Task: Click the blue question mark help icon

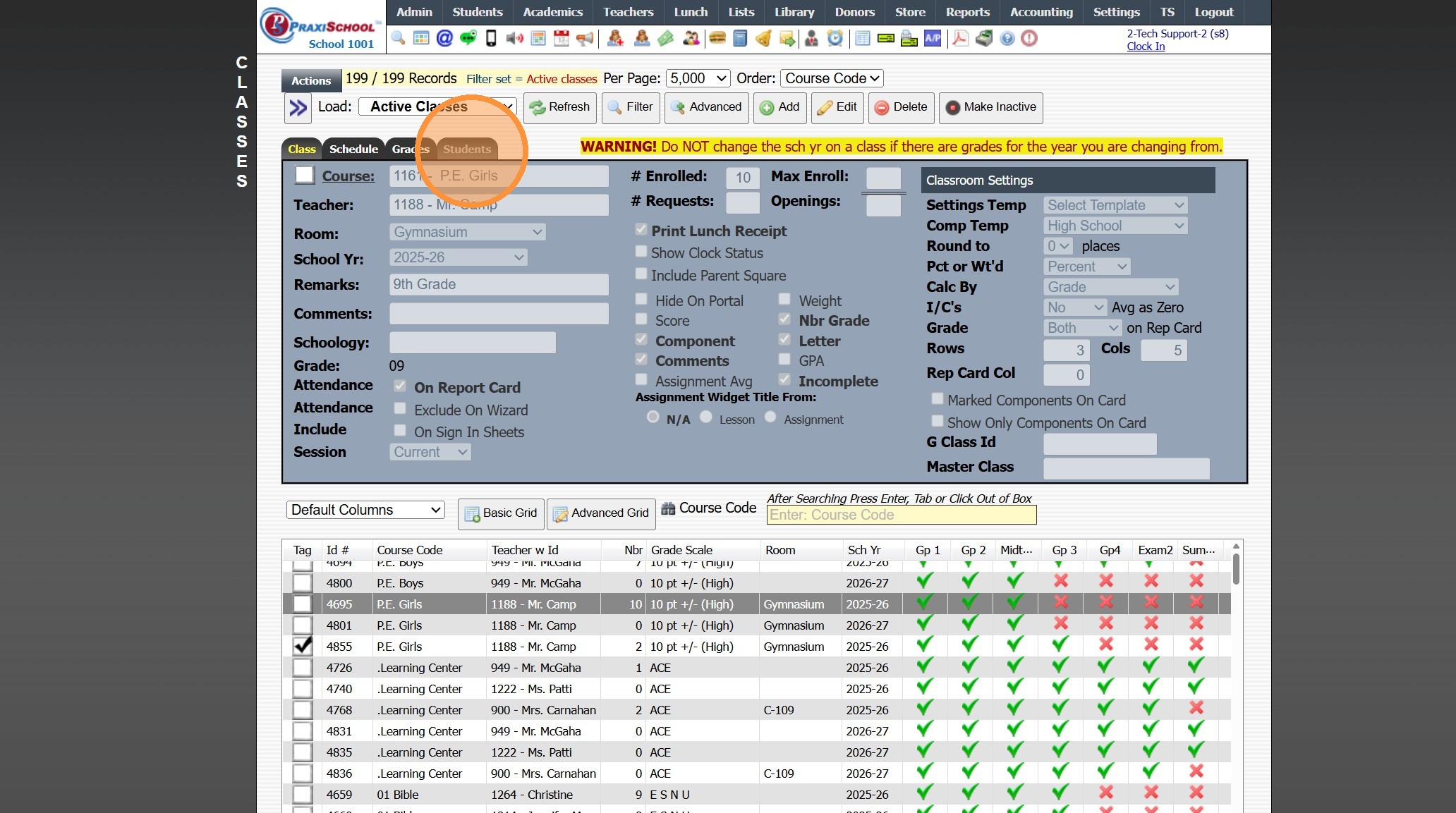Action: click(x=1007, y=38)
